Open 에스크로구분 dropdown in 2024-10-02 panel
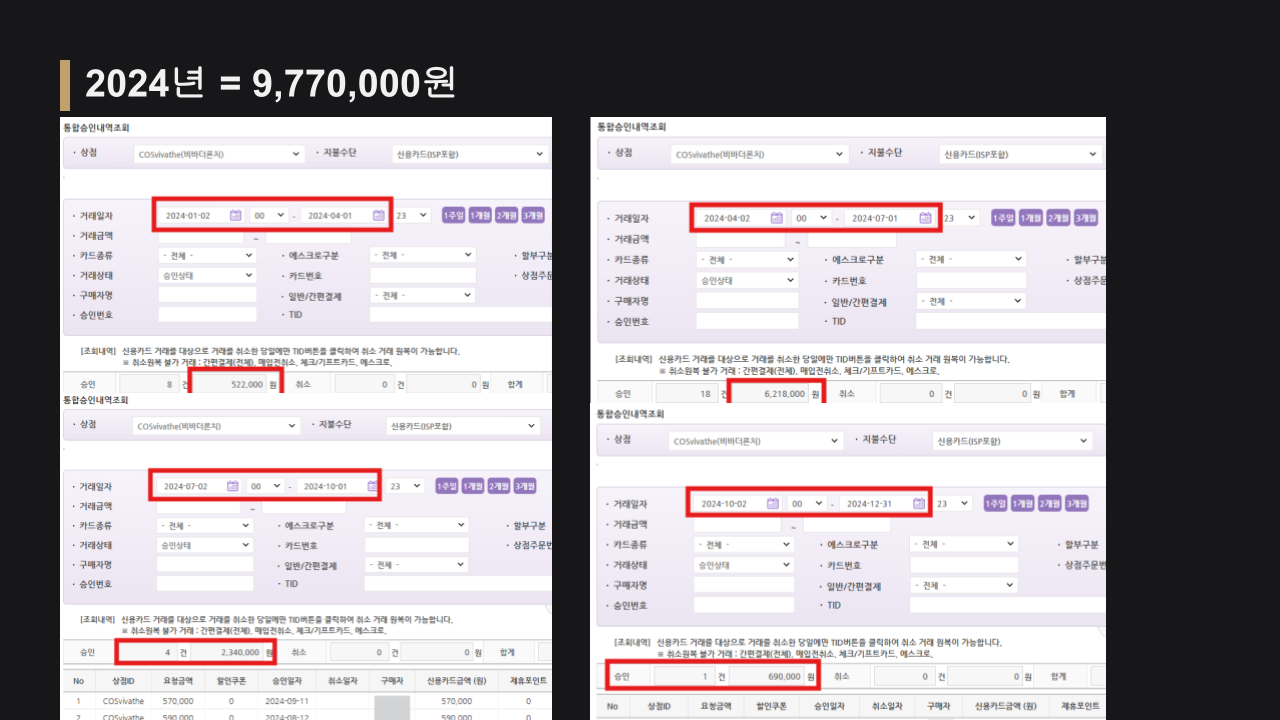 tap(964, 544)
